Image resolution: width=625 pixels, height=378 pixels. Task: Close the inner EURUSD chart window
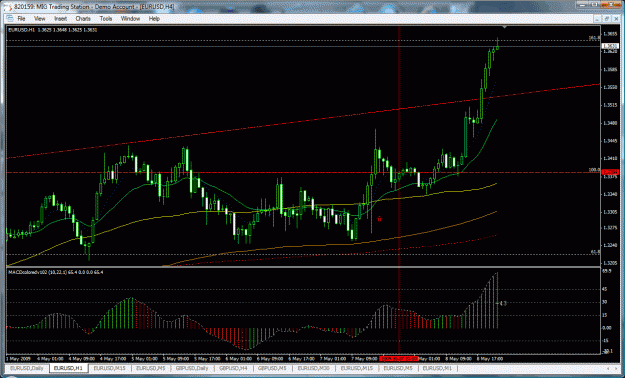pos(616,18)
